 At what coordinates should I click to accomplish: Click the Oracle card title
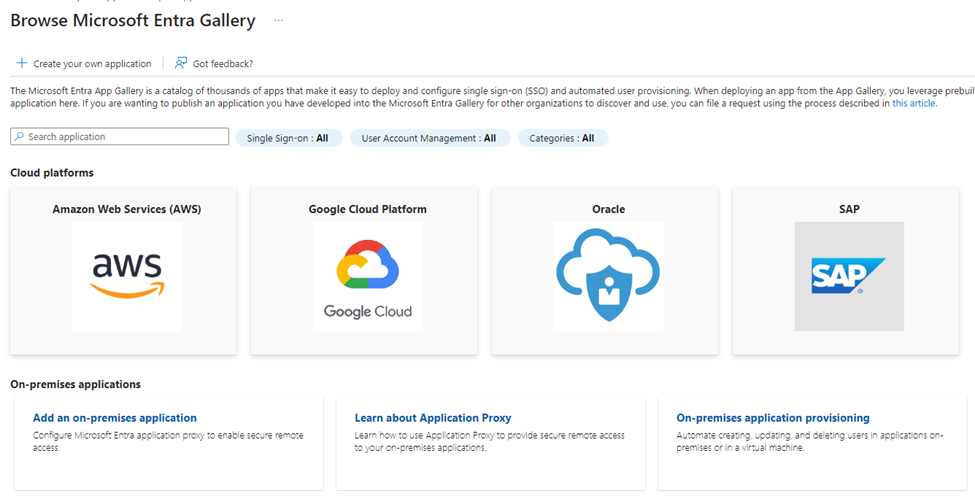coord(608,209)
